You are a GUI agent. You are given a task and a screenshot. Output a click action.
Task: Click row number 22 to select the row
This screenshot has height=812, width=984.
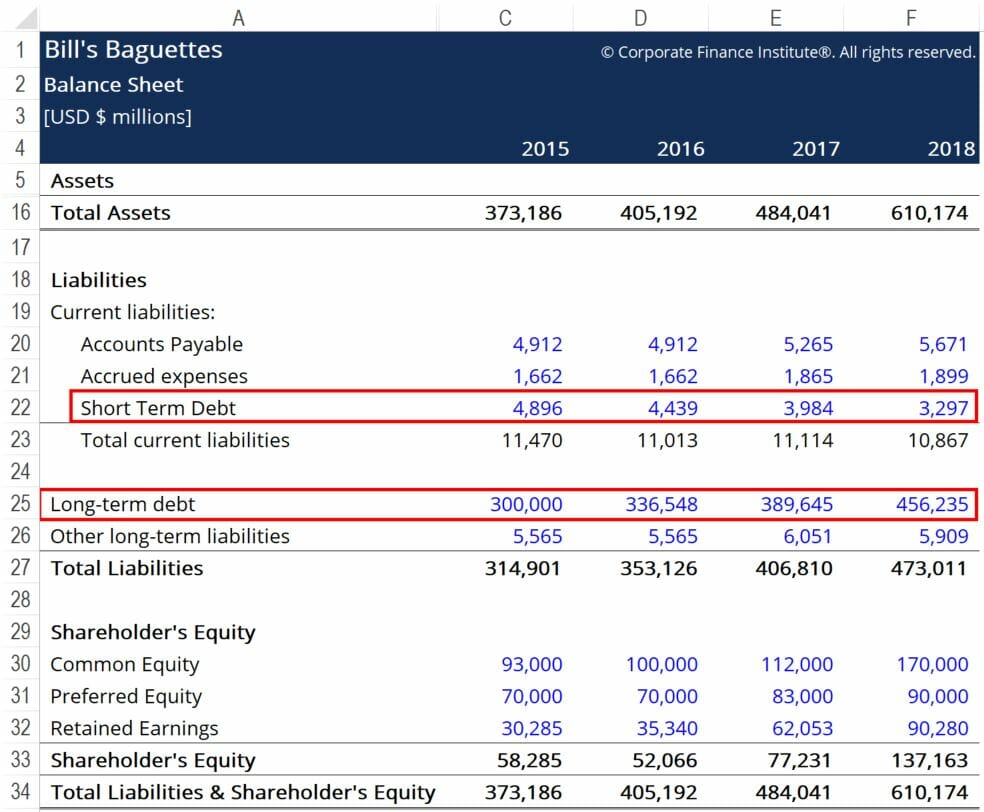[20, 408]
